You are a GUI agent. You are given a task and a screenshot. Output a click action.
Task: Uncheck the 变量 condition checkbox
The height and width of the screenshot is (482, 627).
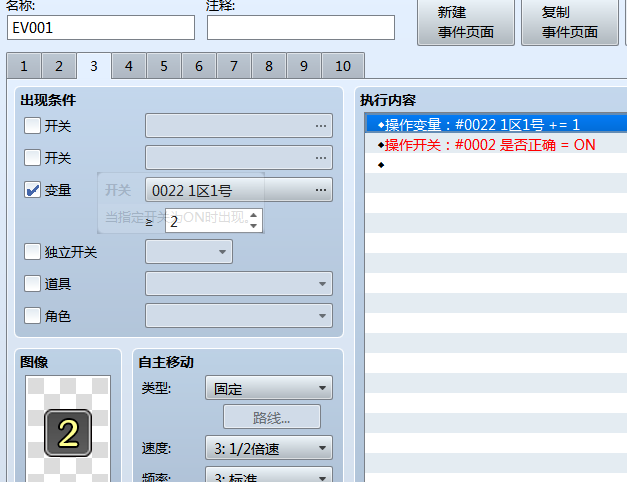[x=32, y=190]
